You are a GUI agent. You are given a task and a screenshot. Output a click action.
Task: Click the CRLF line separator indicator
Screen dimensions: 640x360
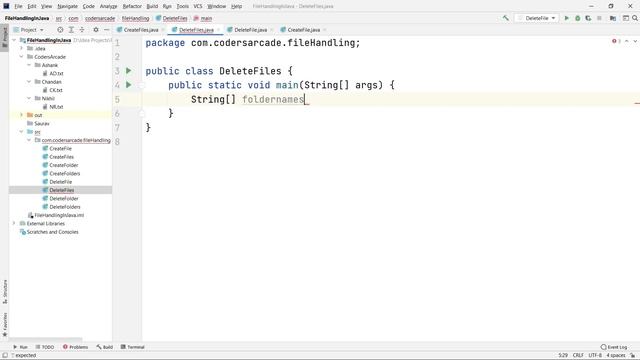(x=578, y=356)
